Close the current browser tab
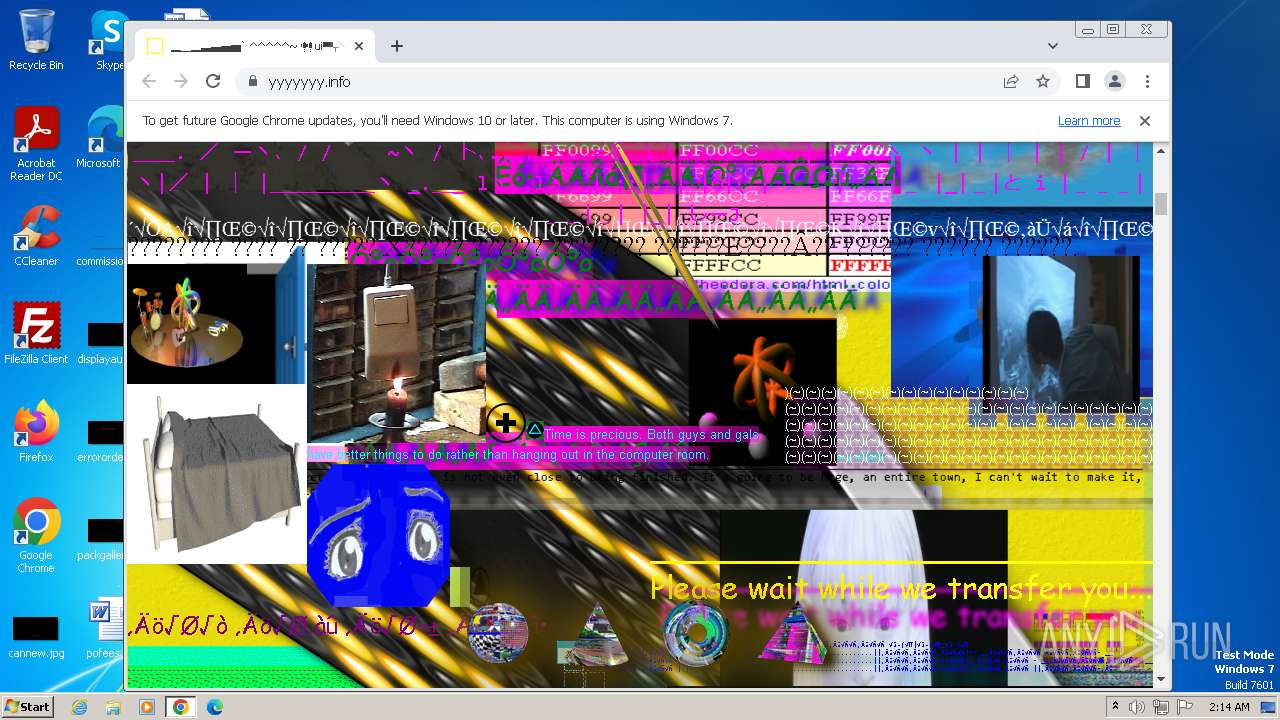Image resolution: width=1280 pixels, height=720 pixels. (359, 46)
